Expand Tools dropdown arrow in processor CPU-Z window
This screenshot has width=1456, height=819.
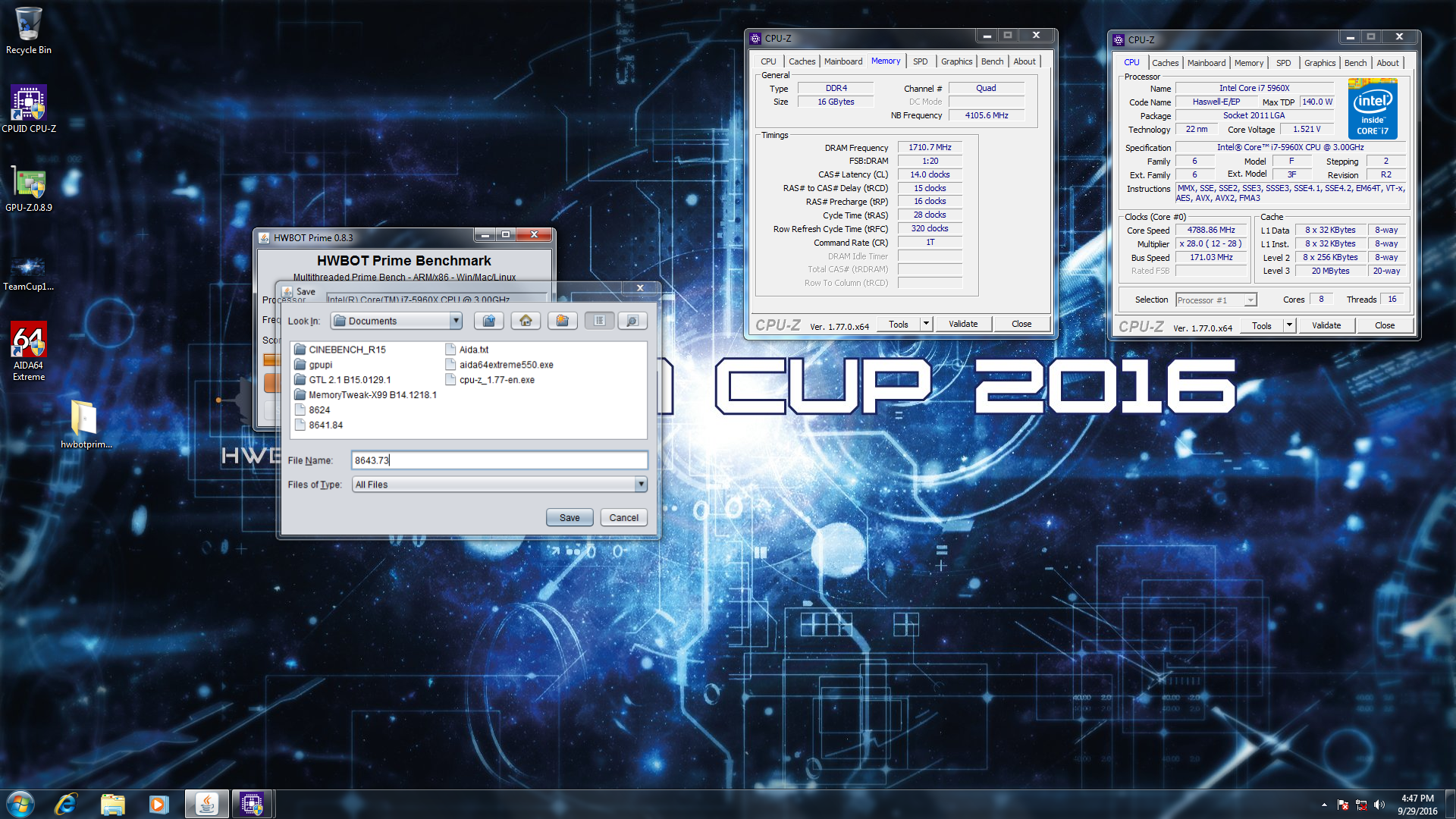click(x=1289, y=325)
